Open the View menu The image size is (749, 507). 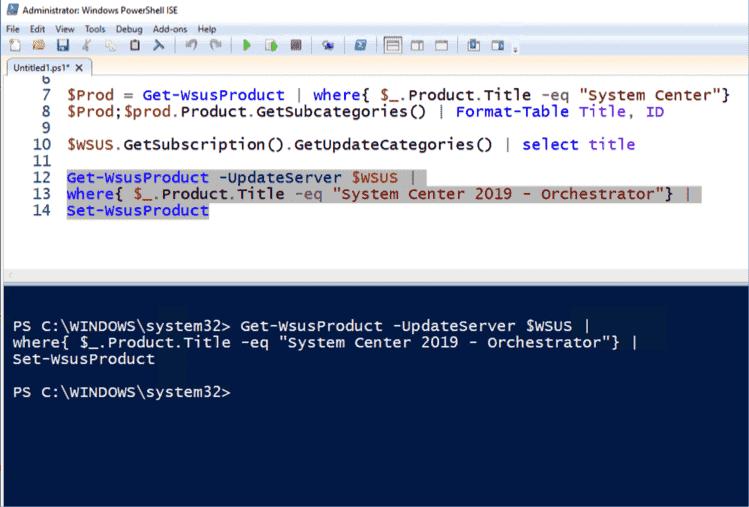pos(64,29)
